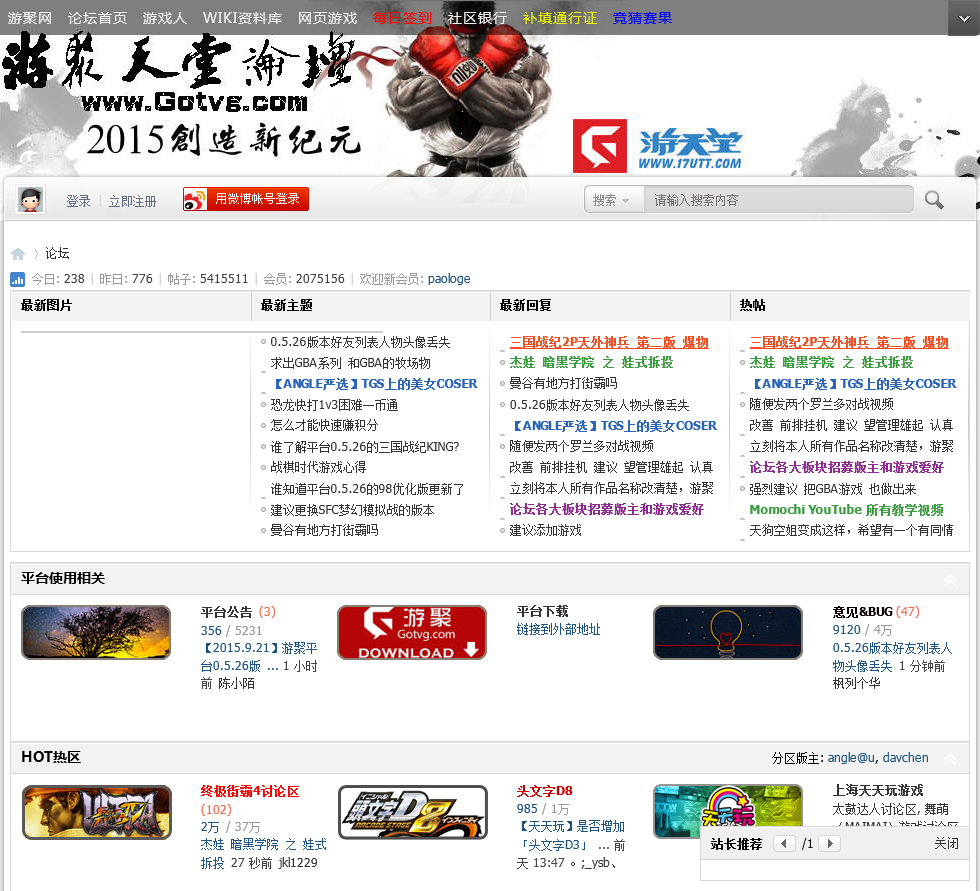Close the 站长推荐 panel via 关闭
Image resolution: width=980 pixels, height=891 pixels.
click(946, 844)
